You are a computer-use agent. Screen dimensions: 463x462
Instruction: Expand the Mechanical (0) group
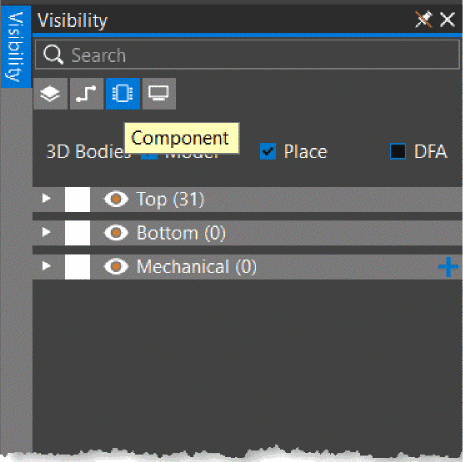coord(46,266)
